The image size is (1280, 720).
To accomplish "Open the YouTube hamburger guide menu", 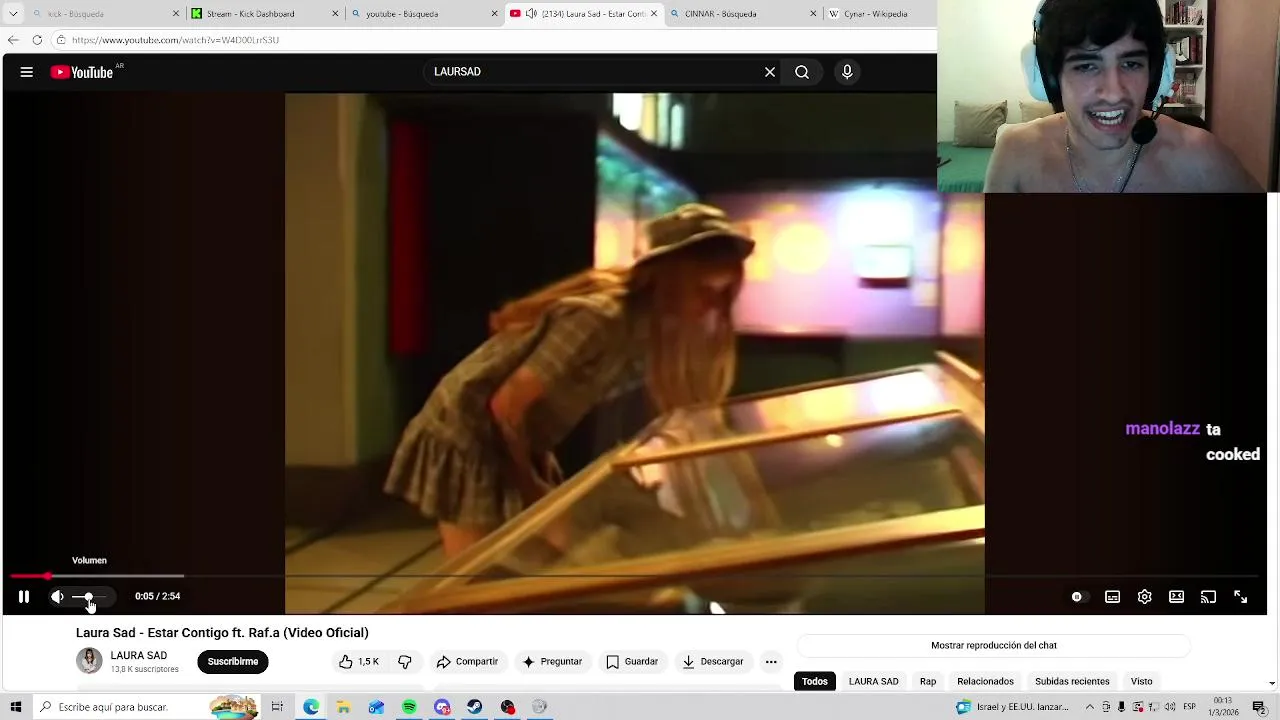I will 27,72.
